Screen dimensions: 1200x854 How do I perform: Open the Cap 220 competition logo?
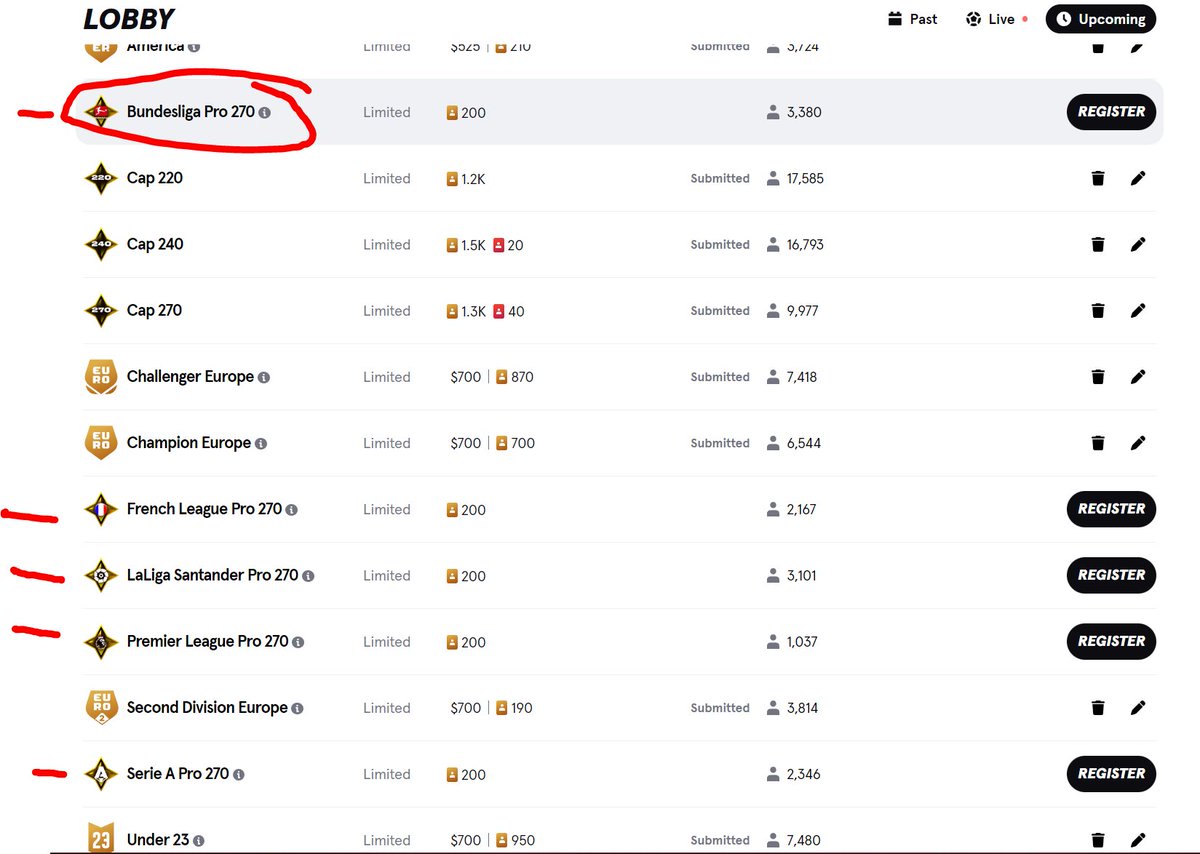coord(101,178)
